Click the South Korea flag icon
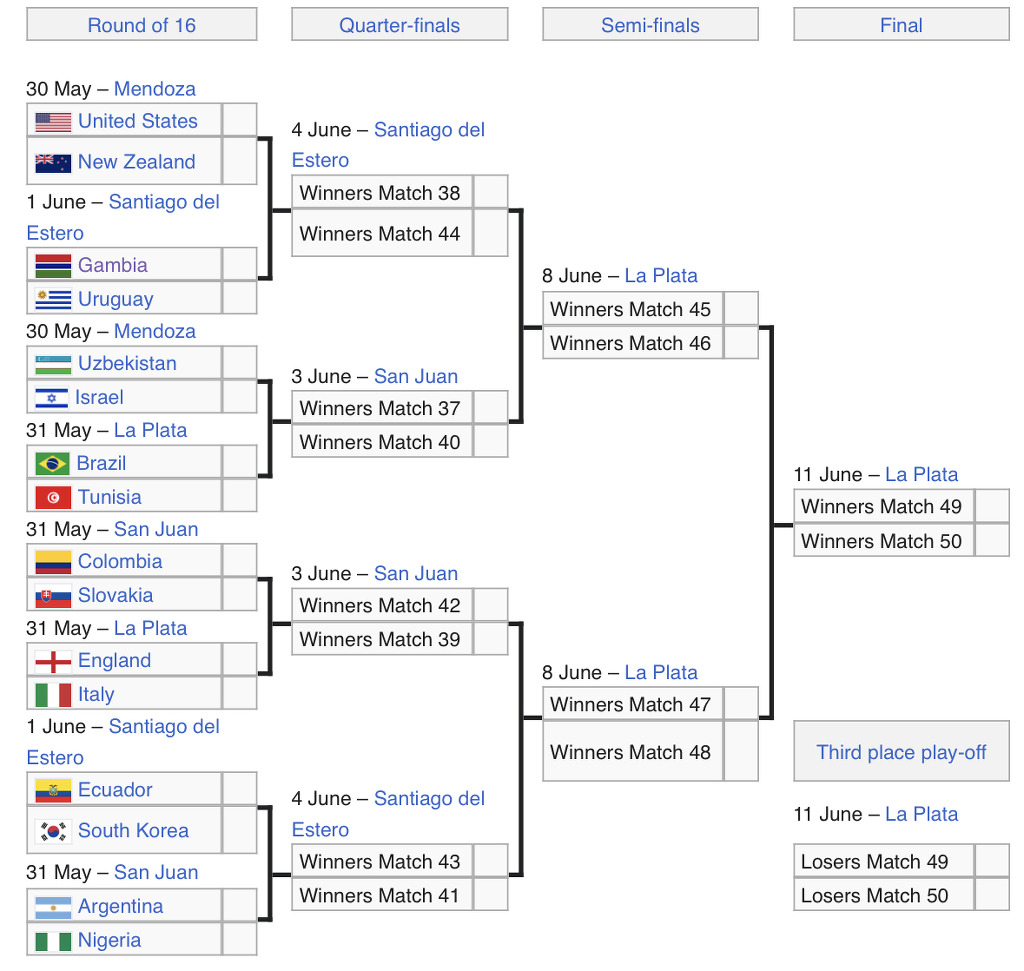 pos(53,831)
